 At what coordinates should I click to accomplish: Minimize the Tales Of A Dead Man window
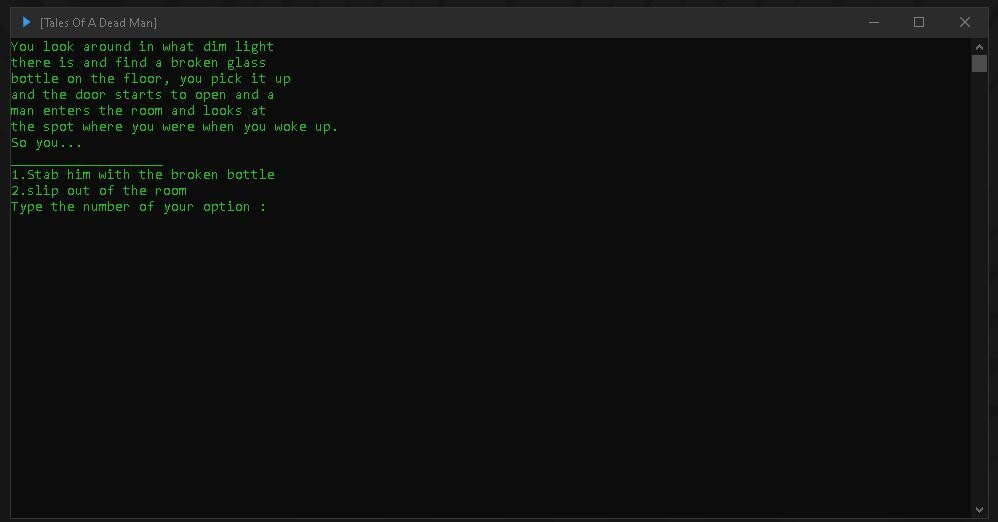(x=874, y=22)
